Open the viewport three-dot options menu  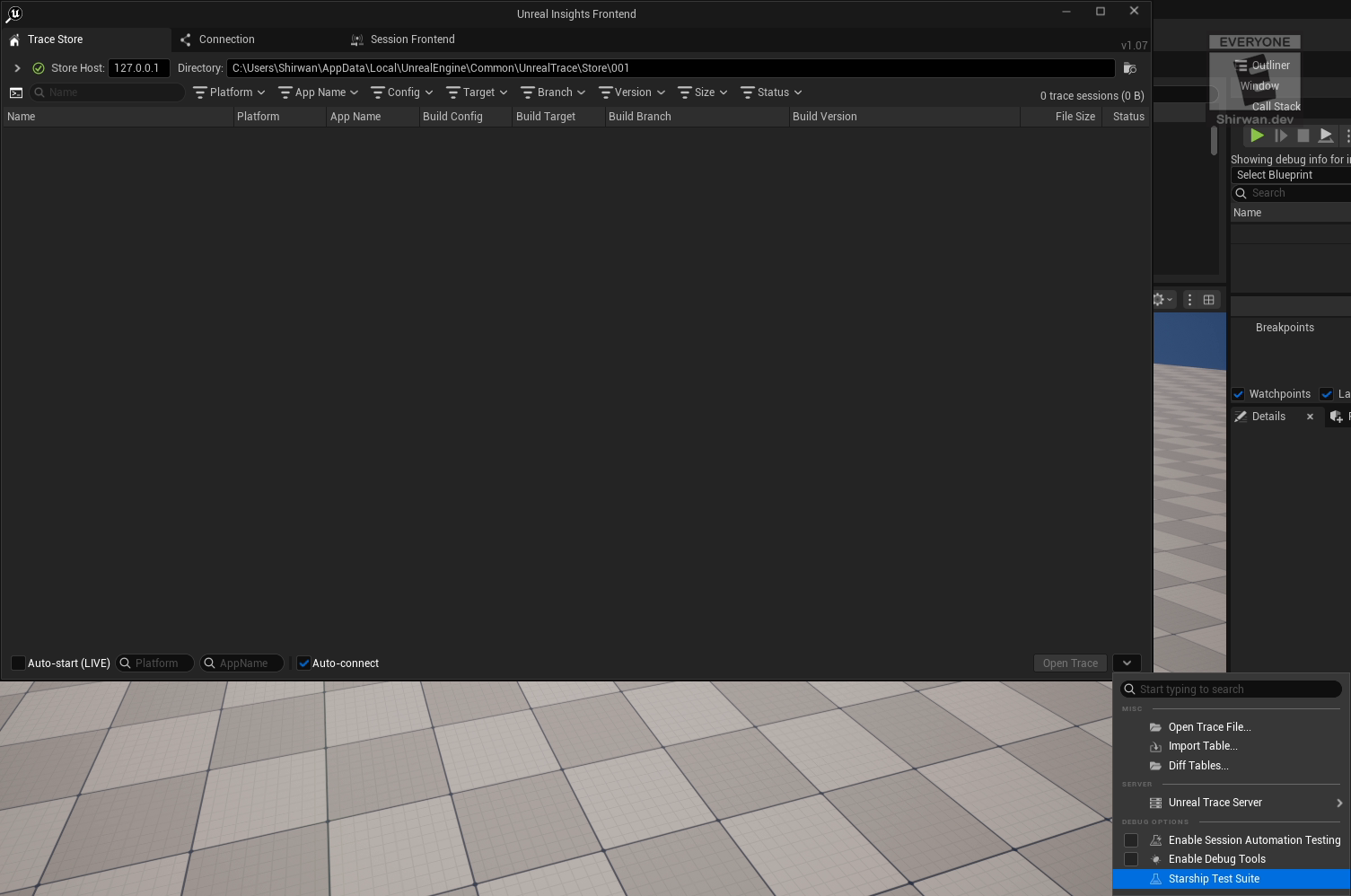[1189, 300]
